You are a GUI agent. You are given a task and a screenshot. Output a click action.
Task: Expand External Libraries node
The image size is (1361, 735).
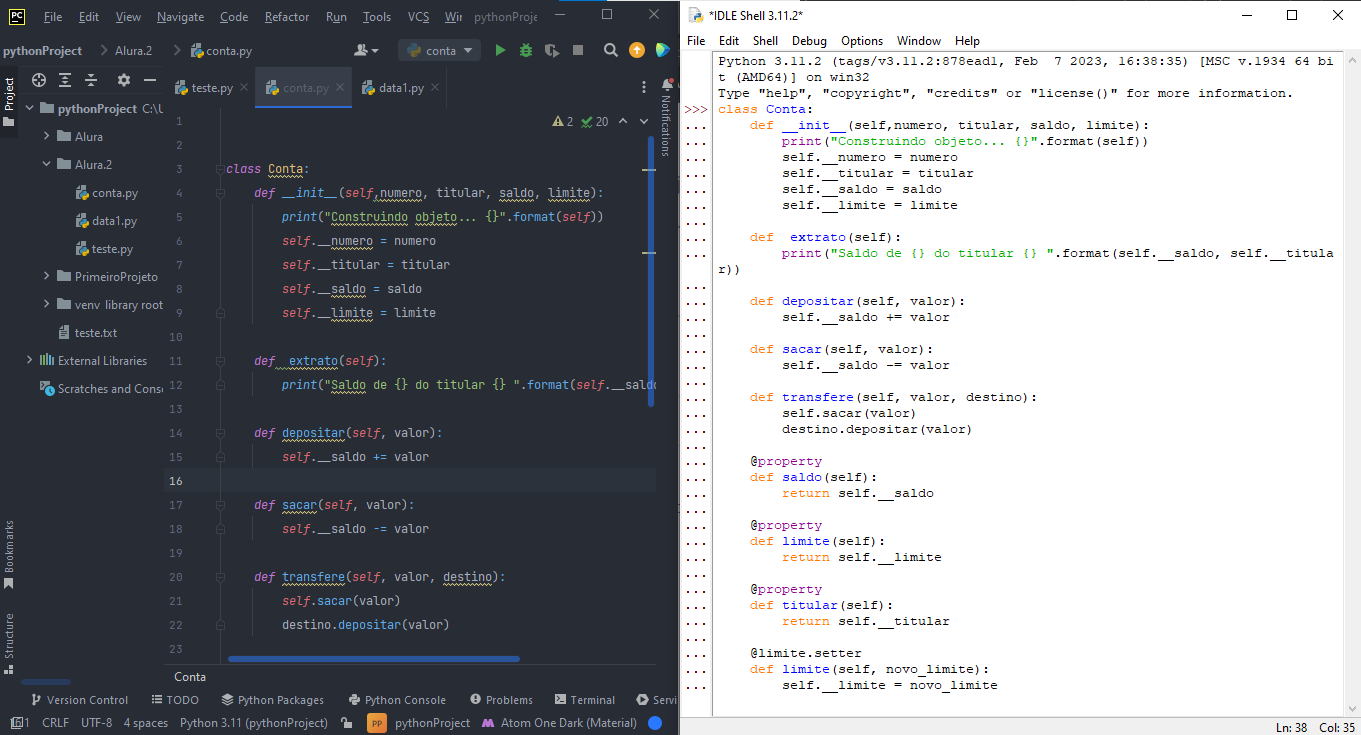coord(30,360)
